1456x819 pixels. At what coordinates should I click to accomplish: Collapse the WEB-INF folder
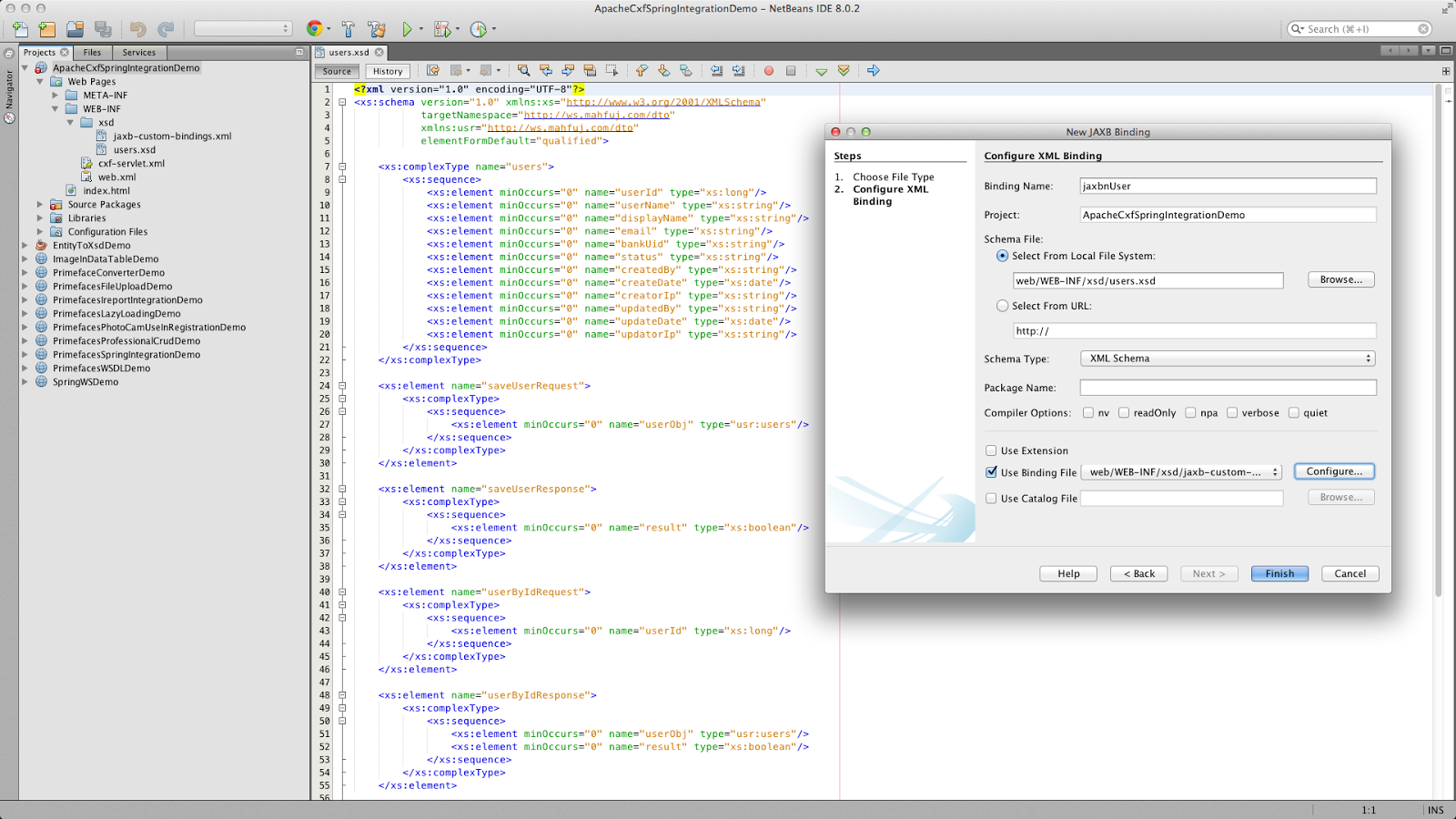coord(57,108)
